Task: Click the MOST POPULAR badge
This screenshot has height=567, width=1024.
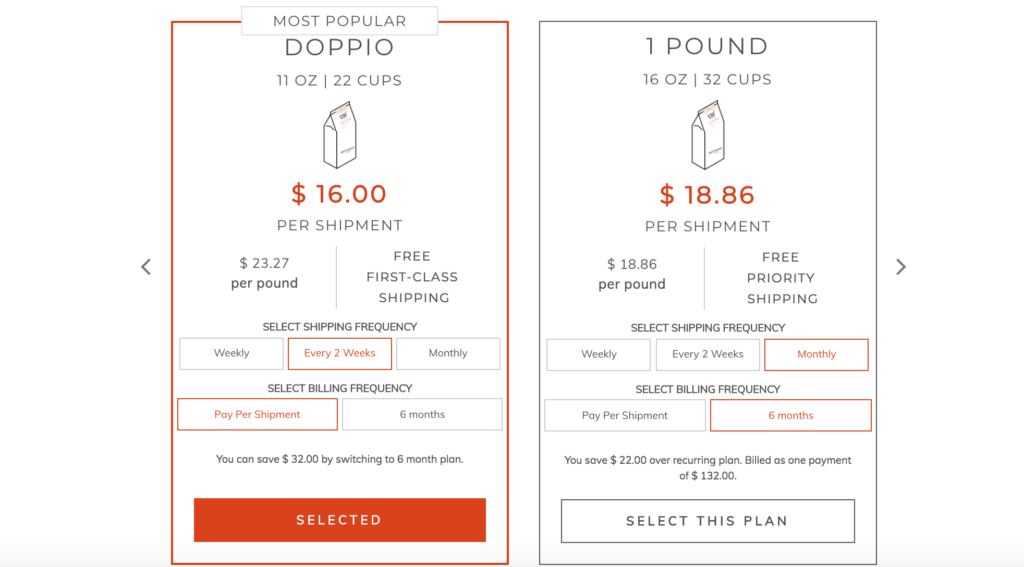Action: click(340, 21)
